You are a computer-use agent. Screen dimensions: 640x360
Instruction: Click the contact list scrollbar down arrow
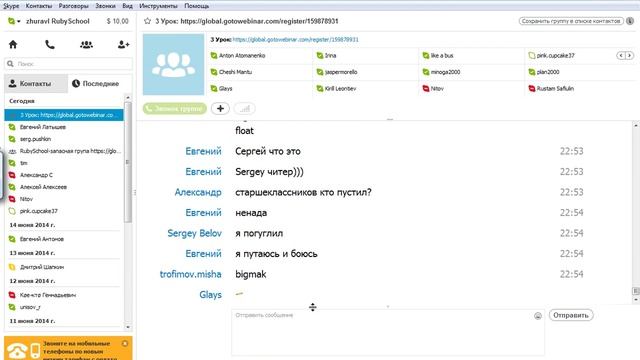(128, 327)
